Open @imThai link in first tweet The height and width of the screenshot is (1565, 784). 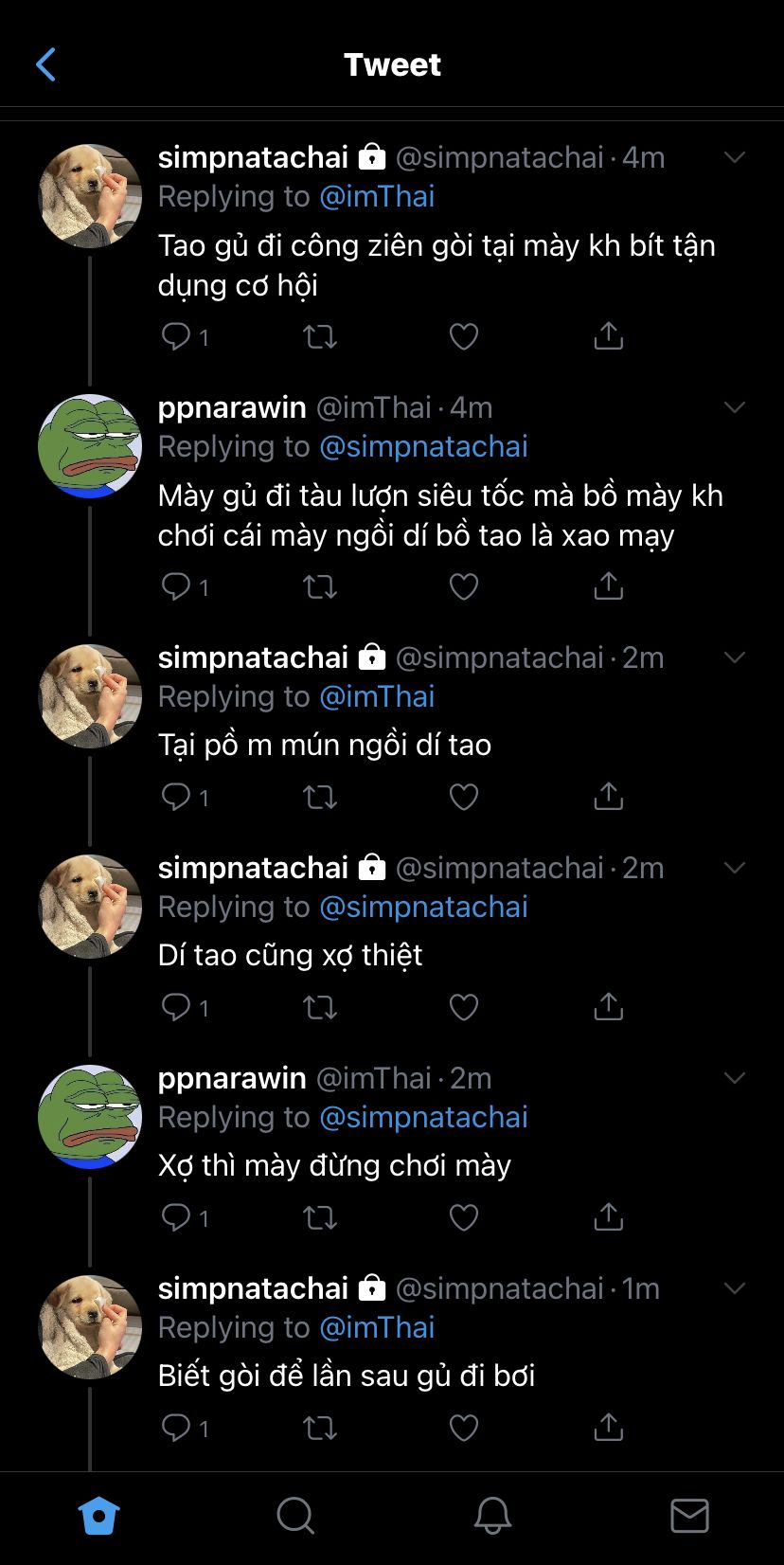(x=377, y=196)
